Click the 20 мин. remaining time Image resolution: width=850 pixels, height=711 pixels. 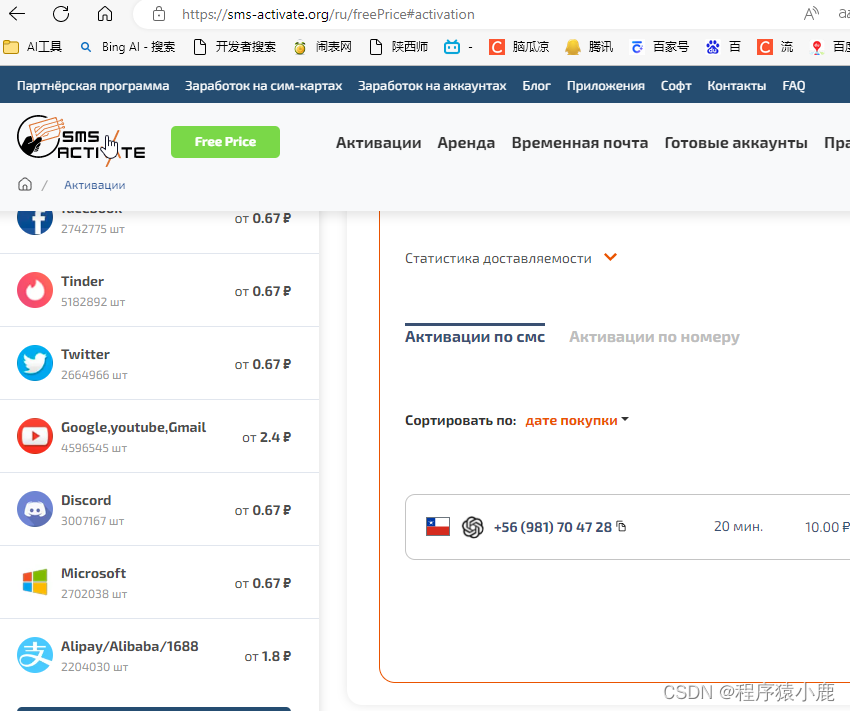[x=738, y=526]
